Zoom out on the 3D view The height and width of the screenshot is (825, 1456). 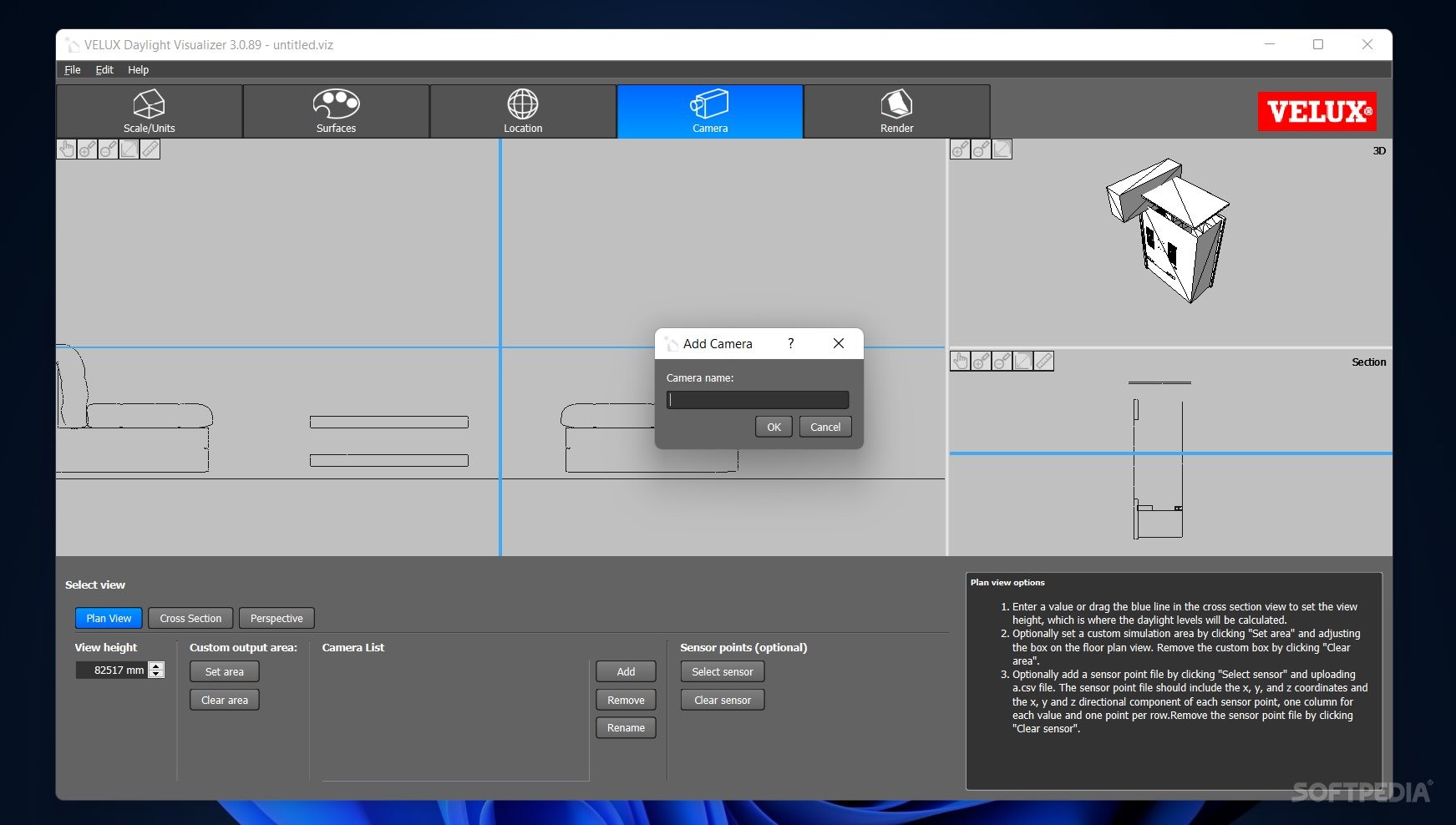point(982,149)
